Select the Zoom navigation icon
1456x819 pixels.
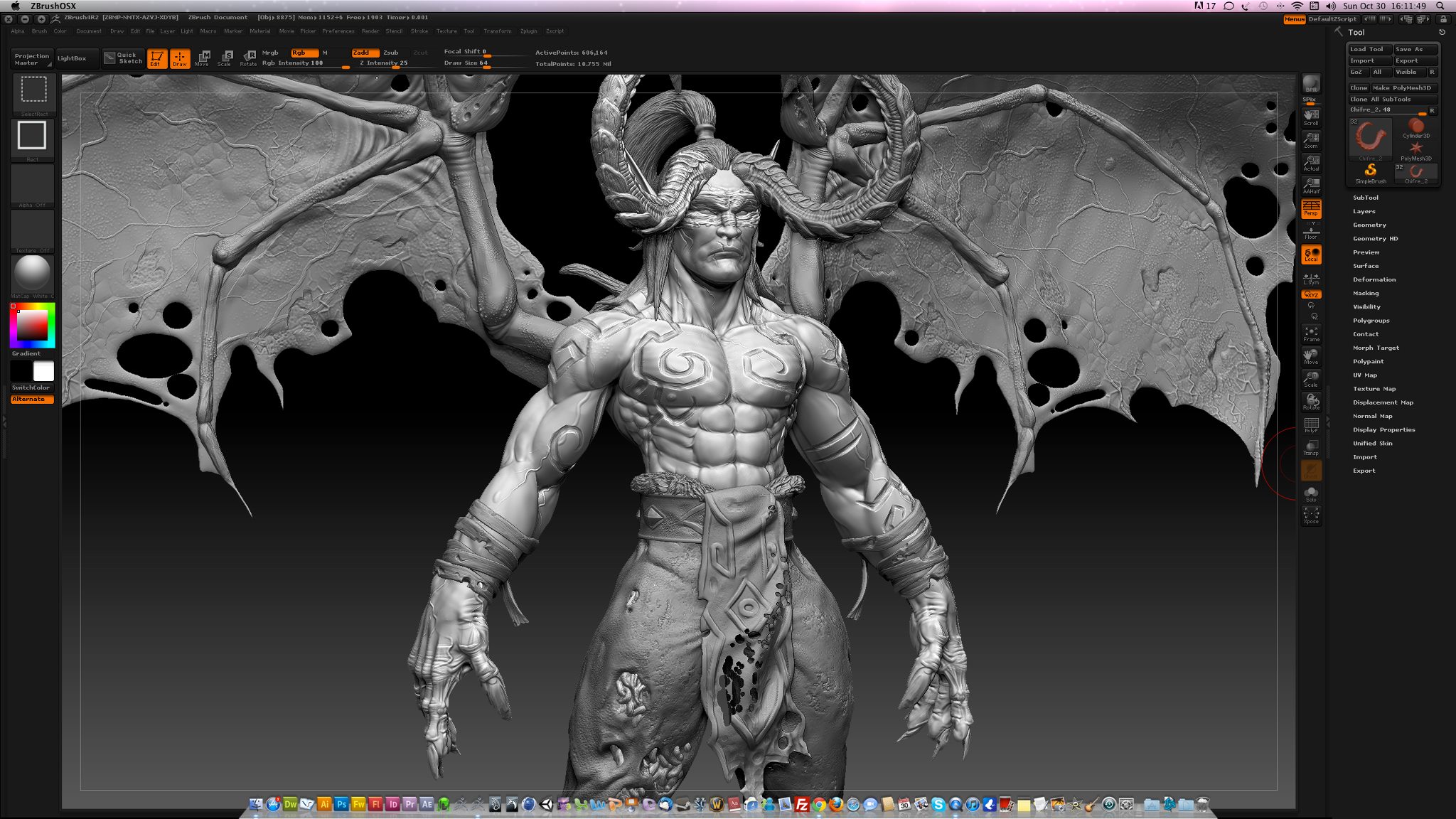click(x=1311, y=141)
